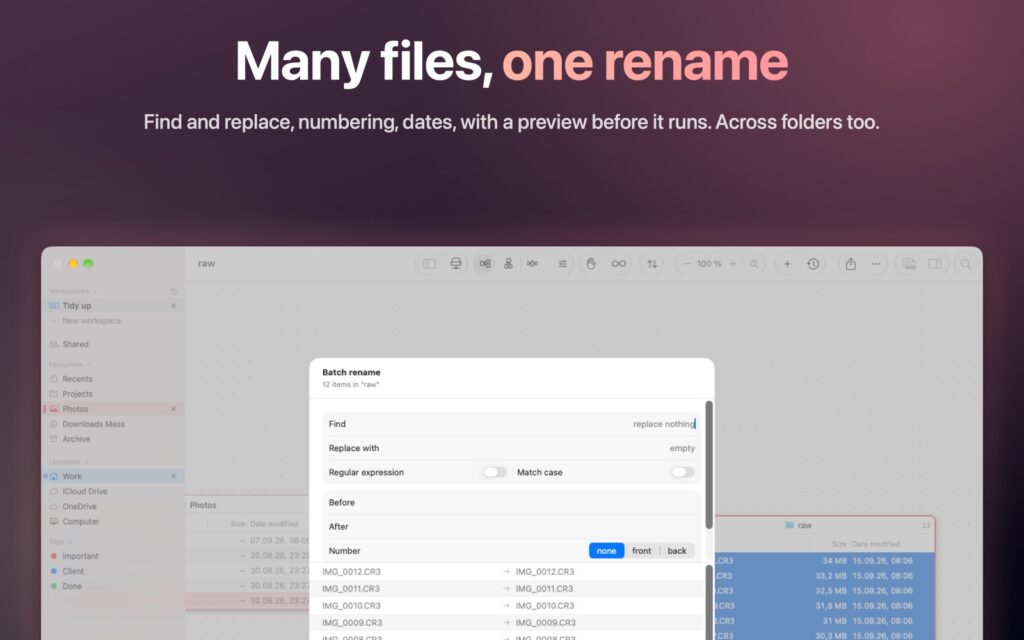Select the vertical tree layout icon
Screen dimensions: 1024x640
click(x=508, y=264)
